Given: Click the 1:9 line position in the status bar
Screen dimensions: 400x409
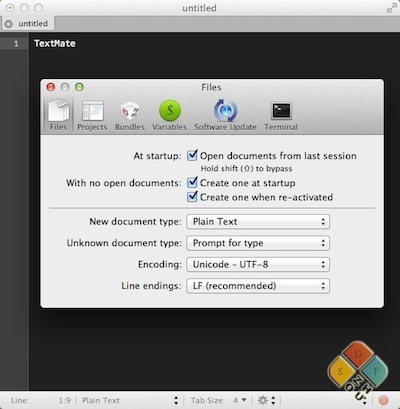Looking at the screenshot, I should [x=64, y=400].
